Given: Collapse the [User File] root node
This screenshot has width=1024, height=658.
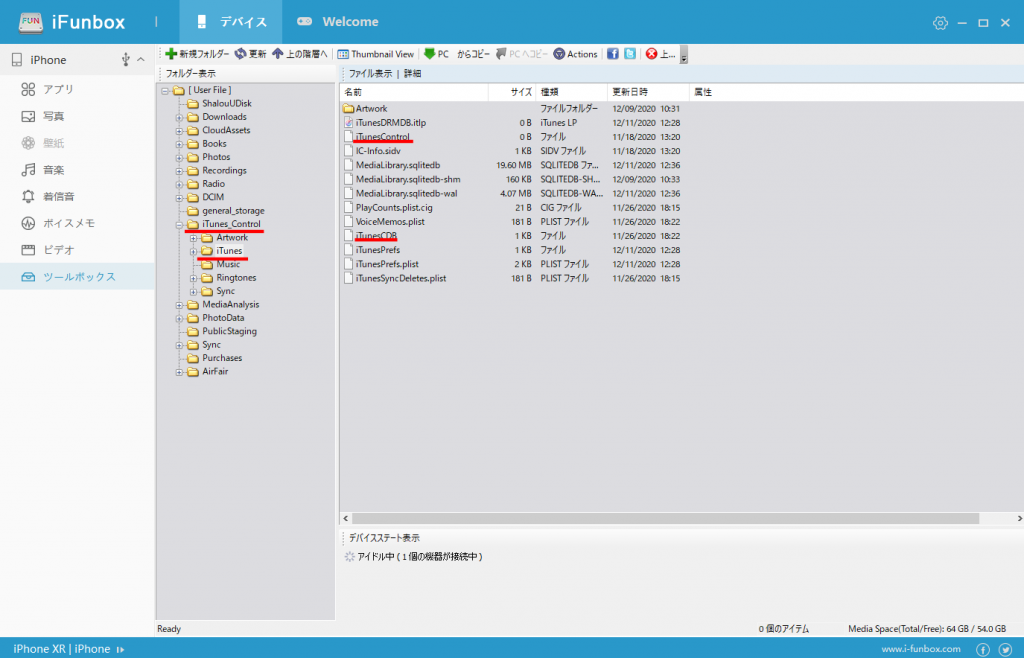Looking at the screenshot, I should point(165,91).
